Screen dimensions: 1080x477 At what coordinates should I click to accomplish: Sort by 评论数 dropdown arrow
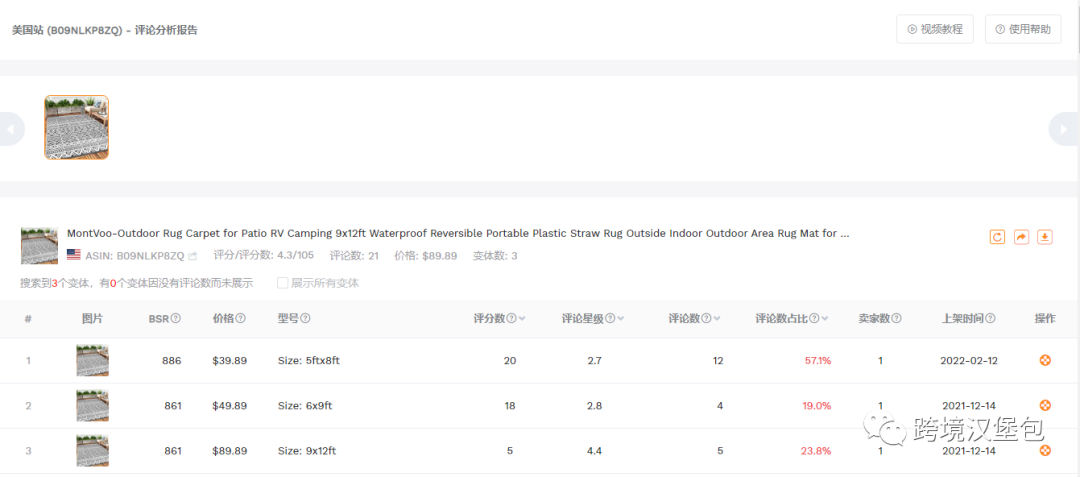pyautogui.click(x=716, y=319)
